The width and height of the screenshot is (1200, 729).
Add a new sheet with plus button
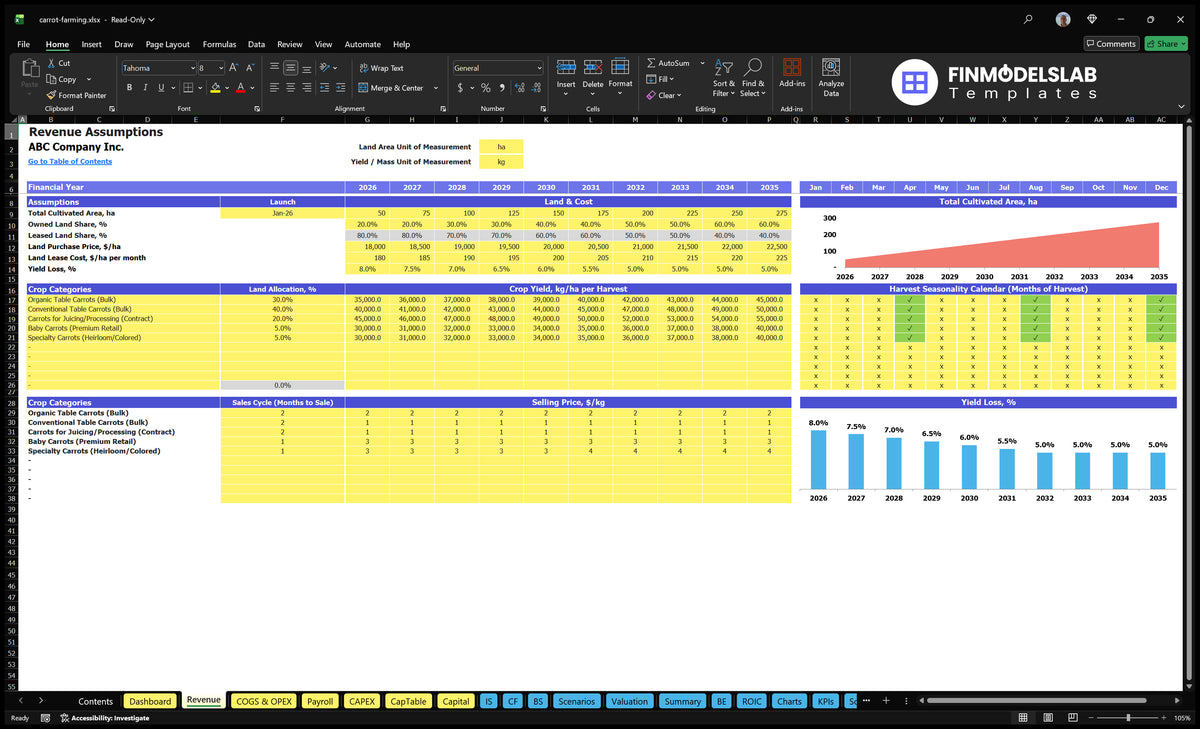pos(886,701)
